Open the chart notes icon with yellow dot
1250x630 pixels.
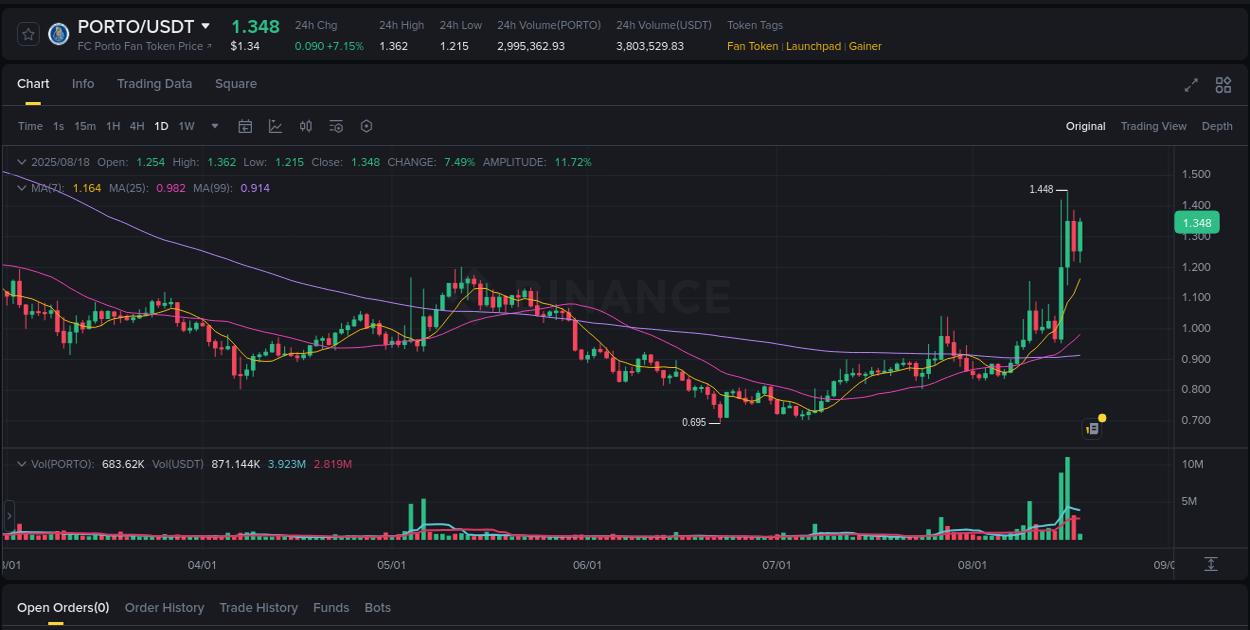click(x=1092, y=427)
